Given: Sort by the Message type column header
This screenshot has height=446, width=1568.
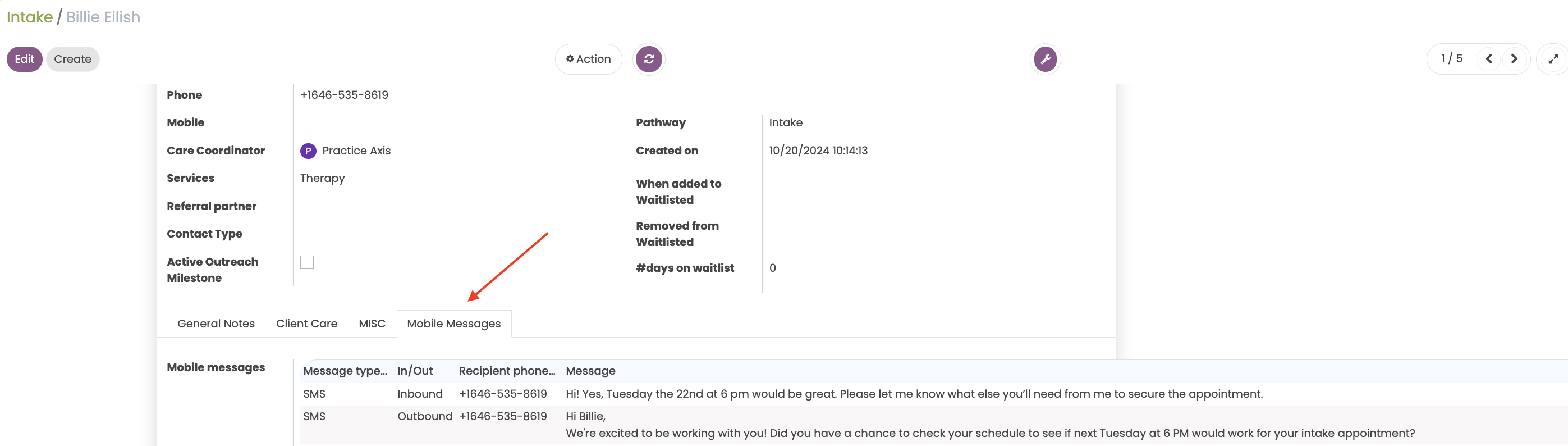Looking at the screenshot, I should click(345, 370).
